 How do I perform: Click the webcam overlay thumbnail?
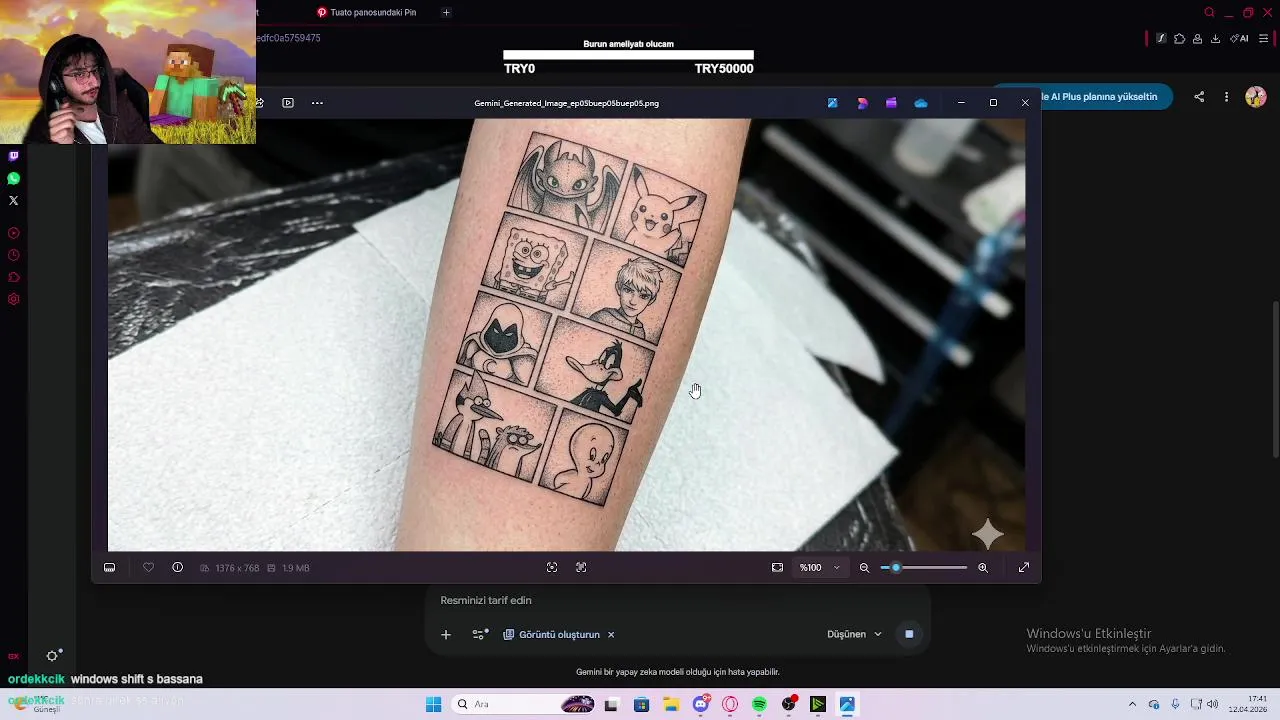coord(128,72)
